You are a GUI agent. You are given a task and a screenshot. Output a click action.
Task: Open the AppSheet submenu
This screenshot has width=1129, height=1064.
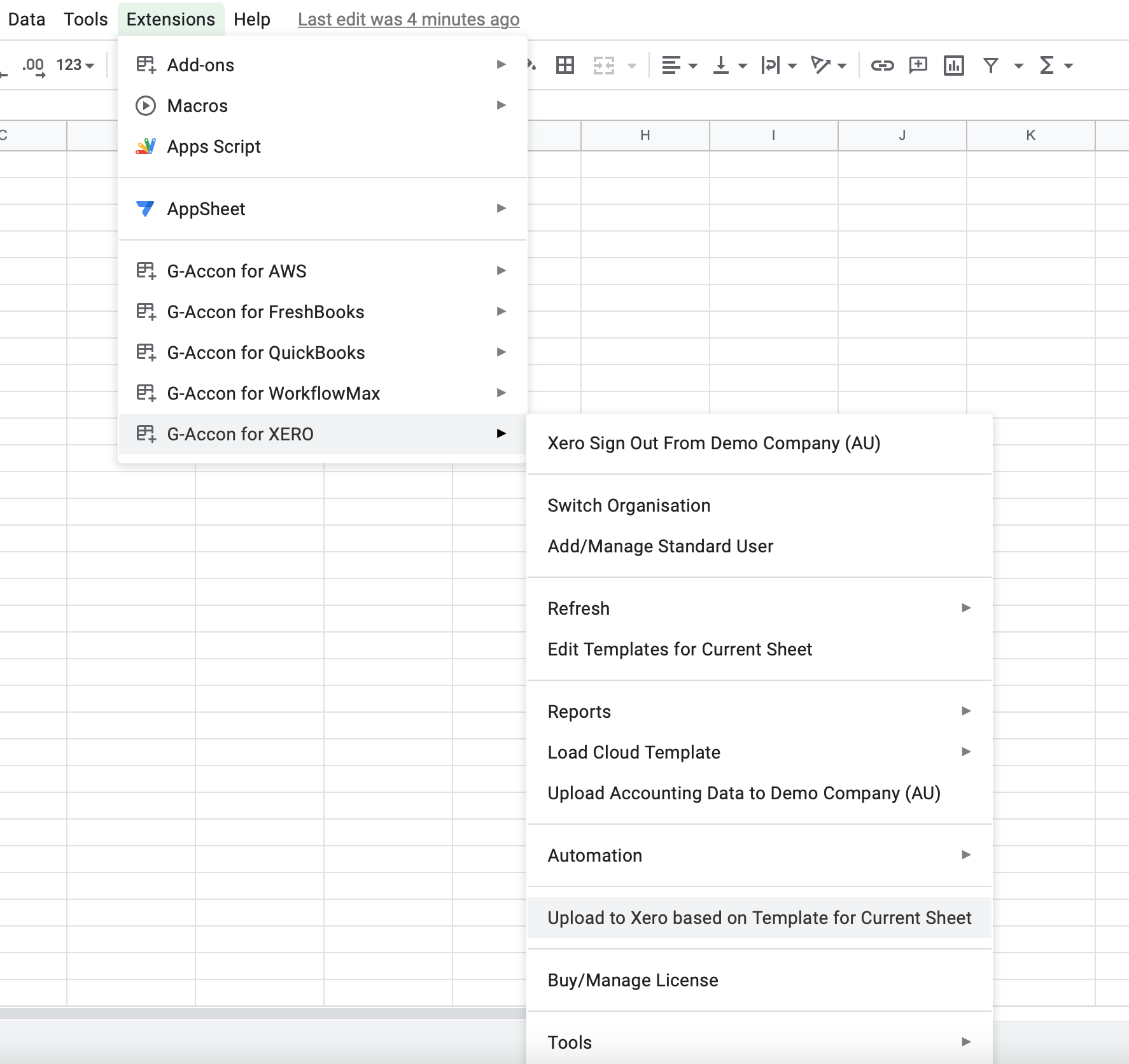click(x=323, y=209)
